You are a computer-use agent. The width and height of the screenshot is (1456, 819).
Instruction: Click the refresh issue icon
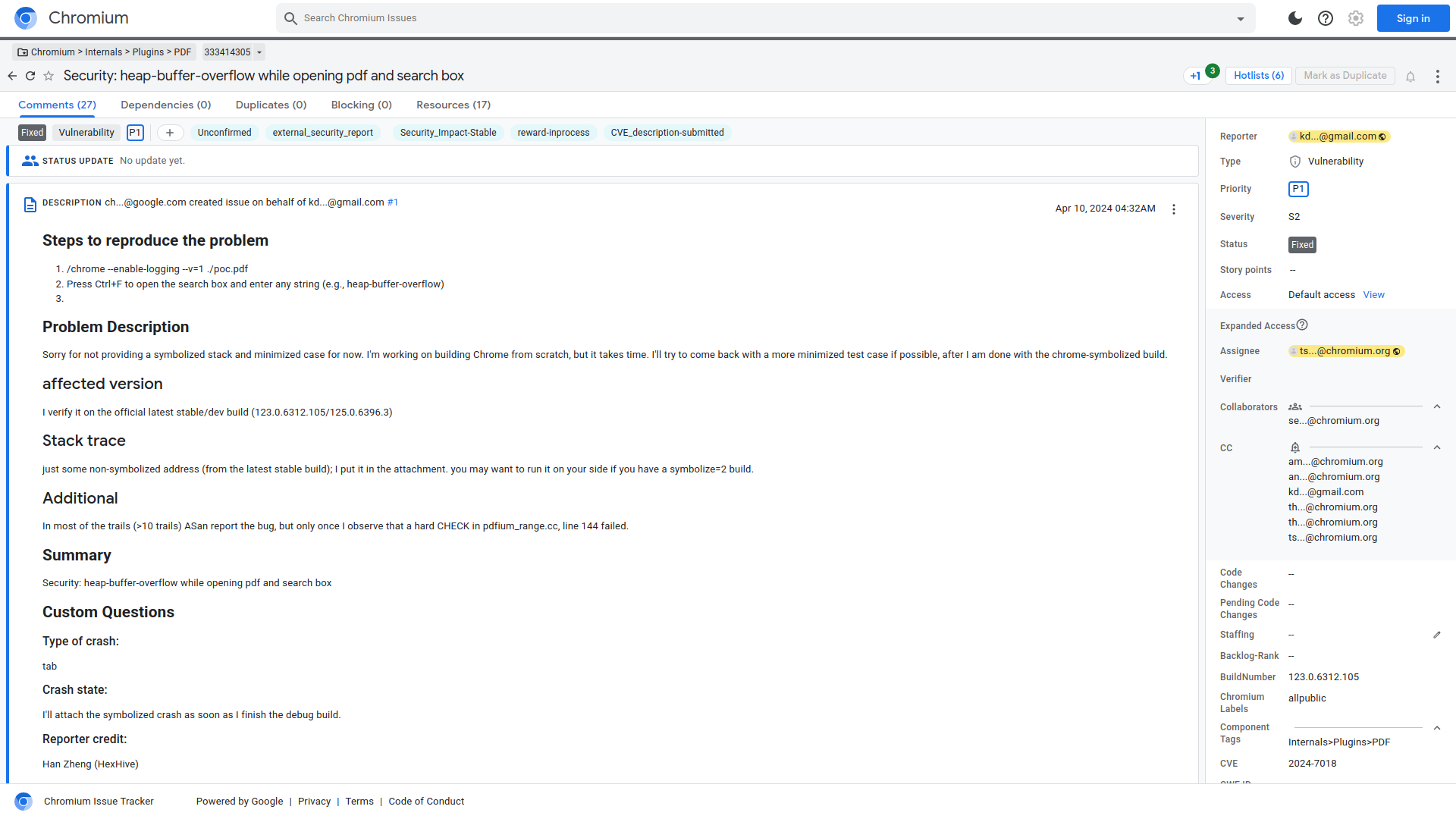[30, 76]
